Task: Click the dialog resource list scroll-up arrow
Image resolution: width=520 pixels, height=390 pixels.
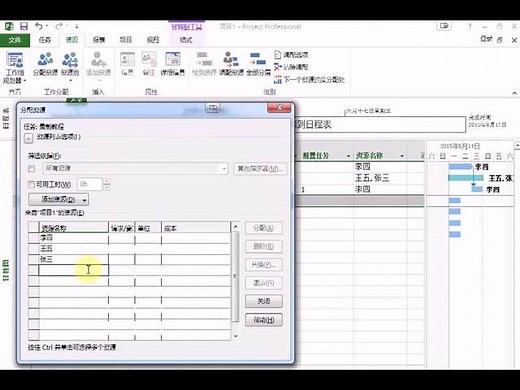Action: (x=235, y=227)
